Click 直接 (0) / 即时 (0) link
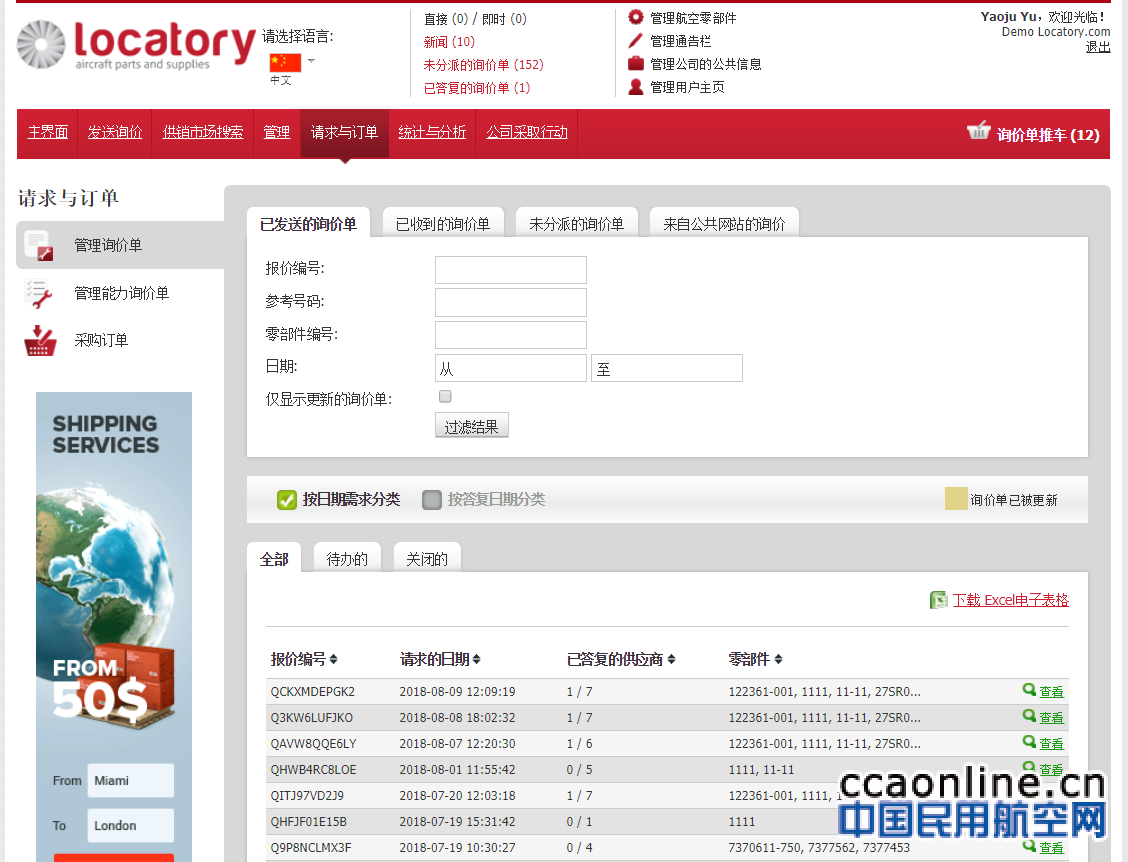1128x862 pixels. 475,19
